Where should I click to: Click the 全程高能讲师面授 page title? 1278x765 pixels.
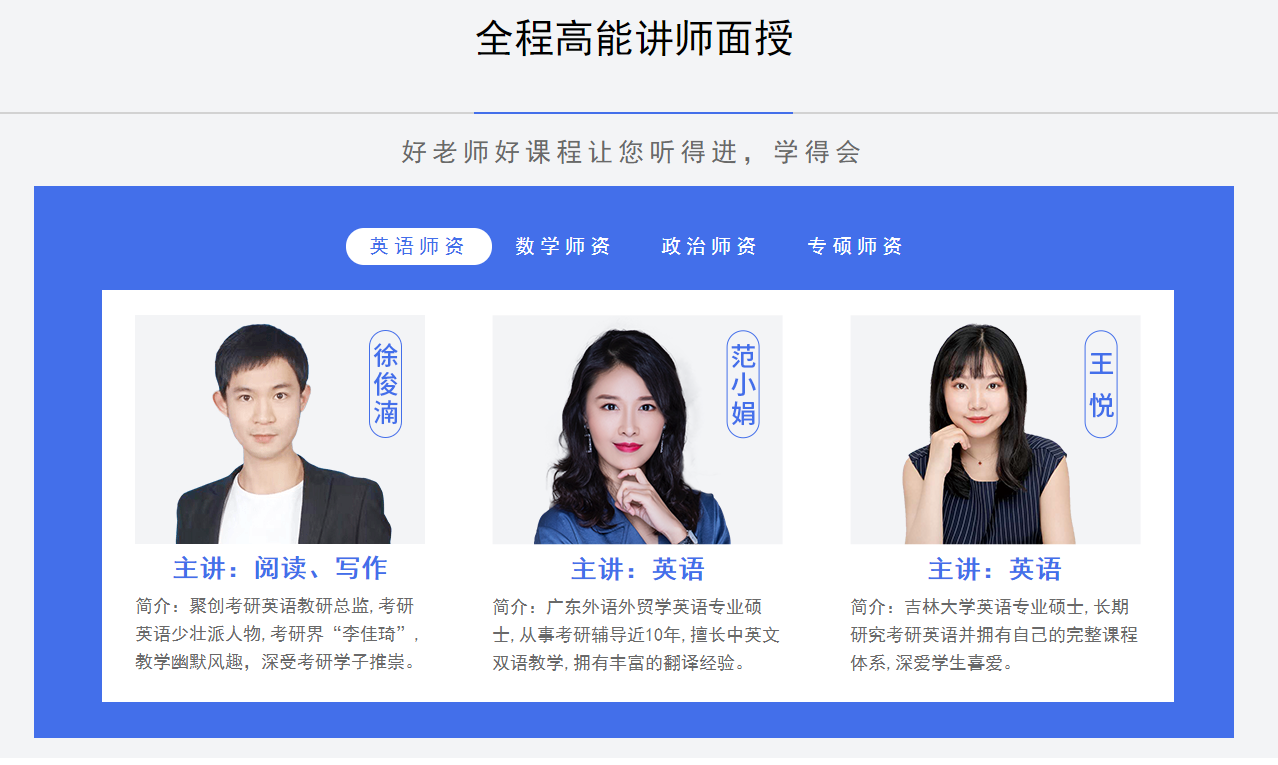pos(634,38)
